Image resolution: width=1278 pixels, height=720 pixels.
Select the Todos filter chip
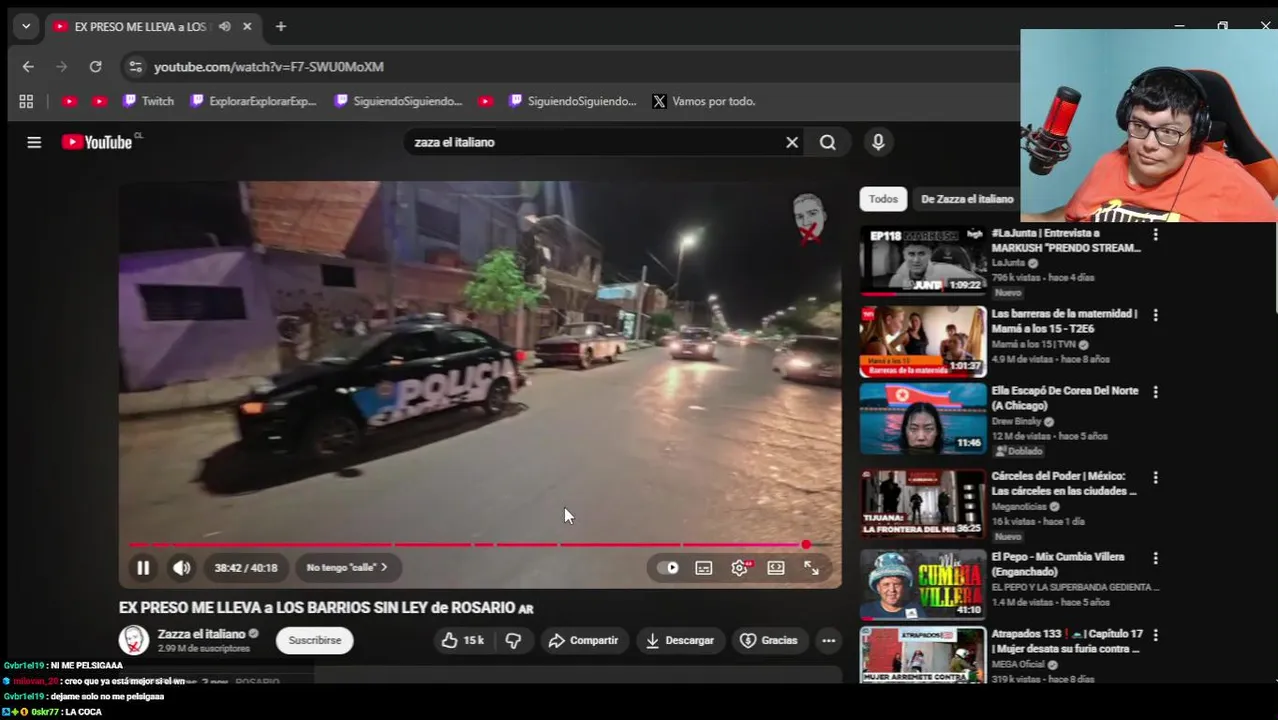click(883, 199)
